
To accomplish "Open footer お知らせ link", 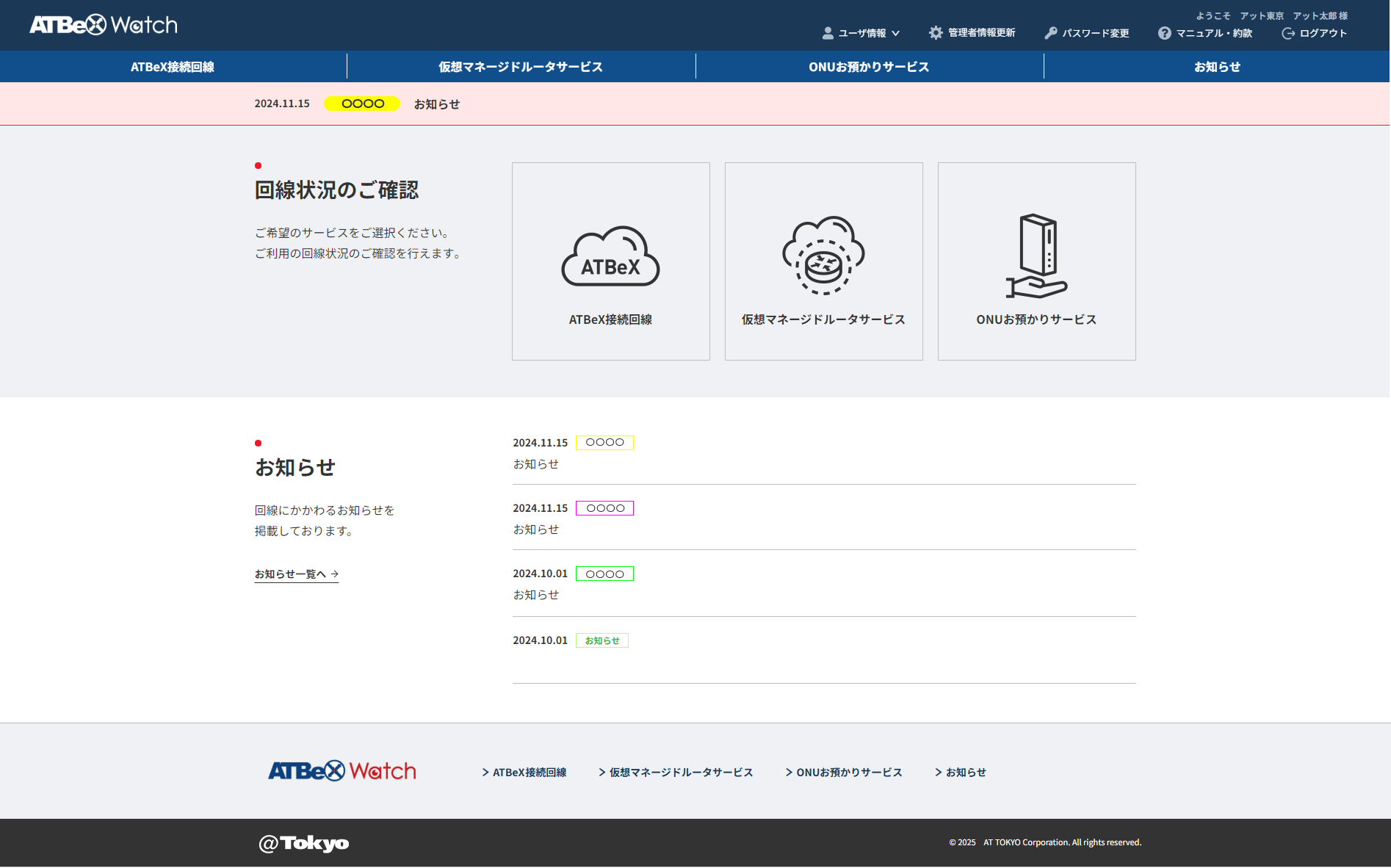I will 961,773.
